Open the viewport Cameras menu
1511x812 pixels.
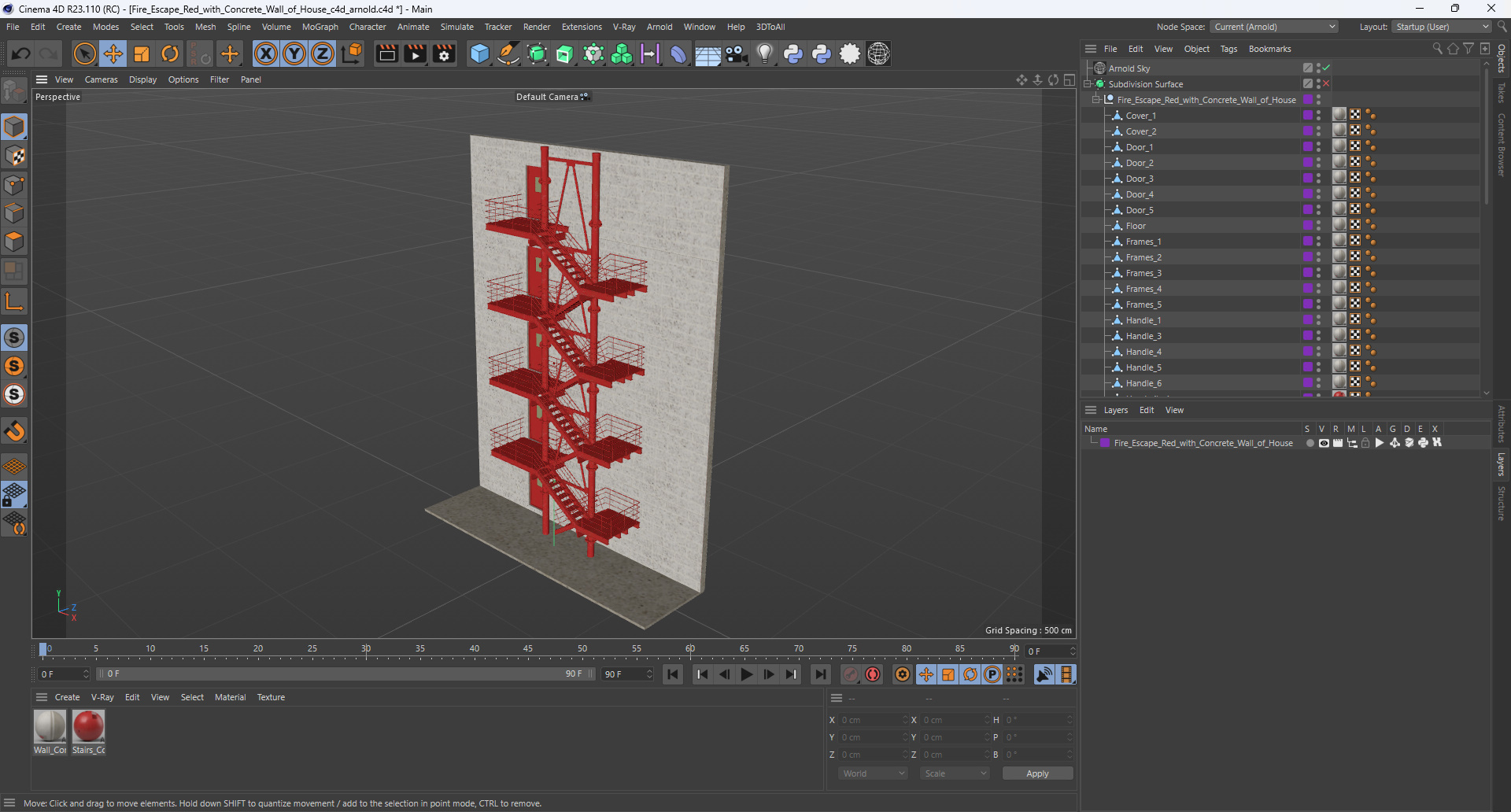pyautogui.click(x=101, y=79)
